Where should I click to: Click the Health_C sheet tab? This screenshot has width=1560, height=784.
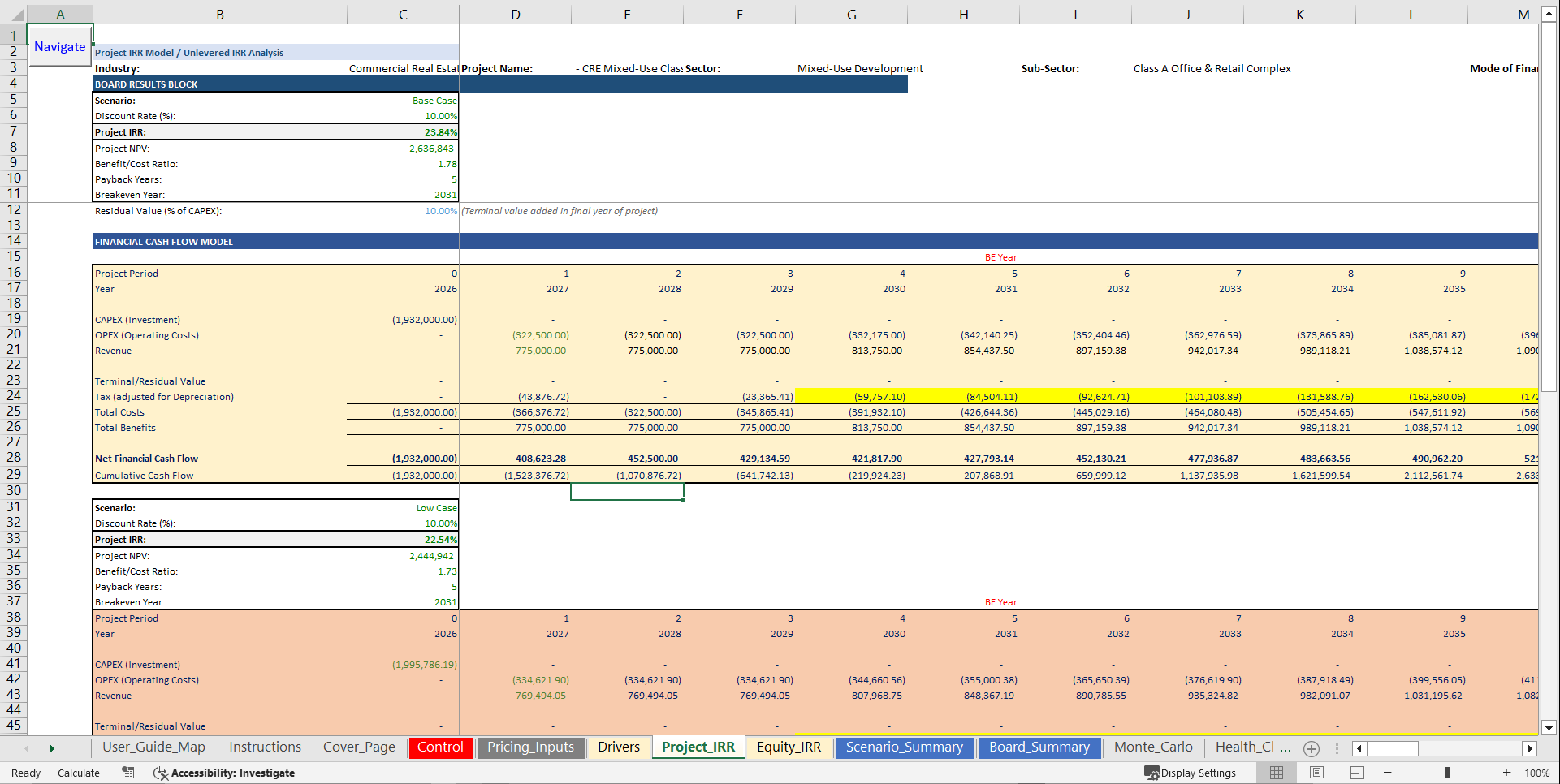point(1242,747)
